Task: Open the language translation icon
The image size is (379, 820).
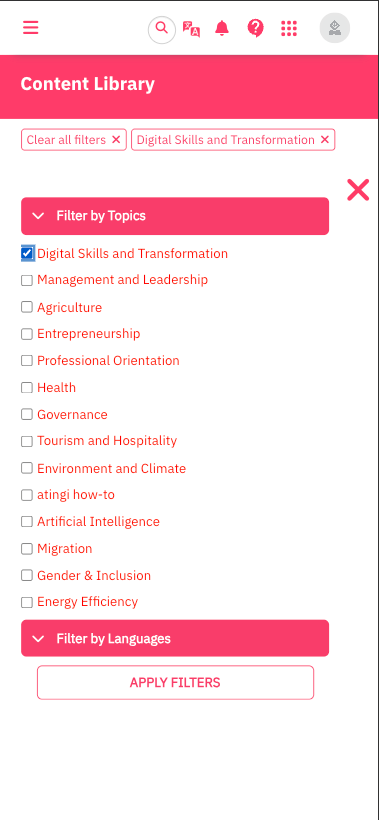Action: pyautogui.click(x=191, y=29)
